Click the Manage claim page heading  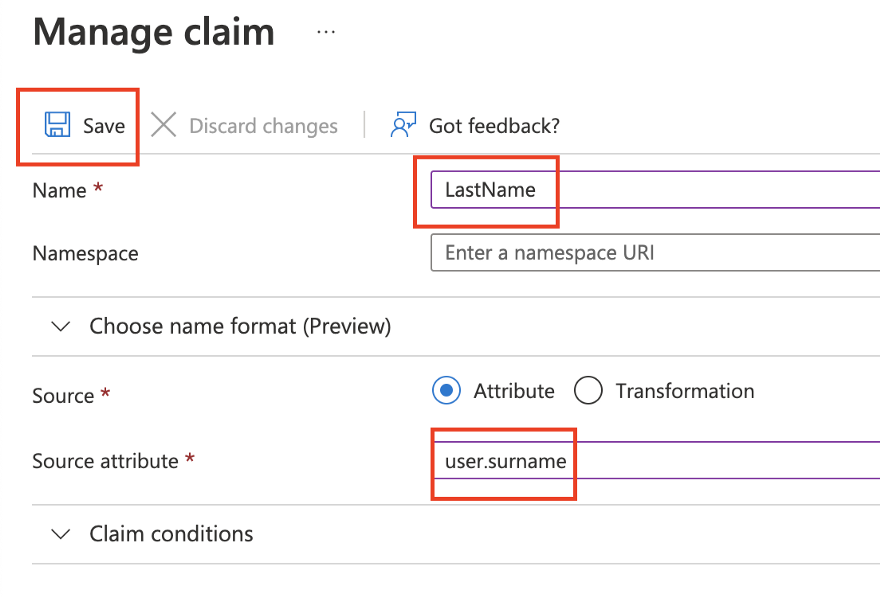(x=154, y=32)
